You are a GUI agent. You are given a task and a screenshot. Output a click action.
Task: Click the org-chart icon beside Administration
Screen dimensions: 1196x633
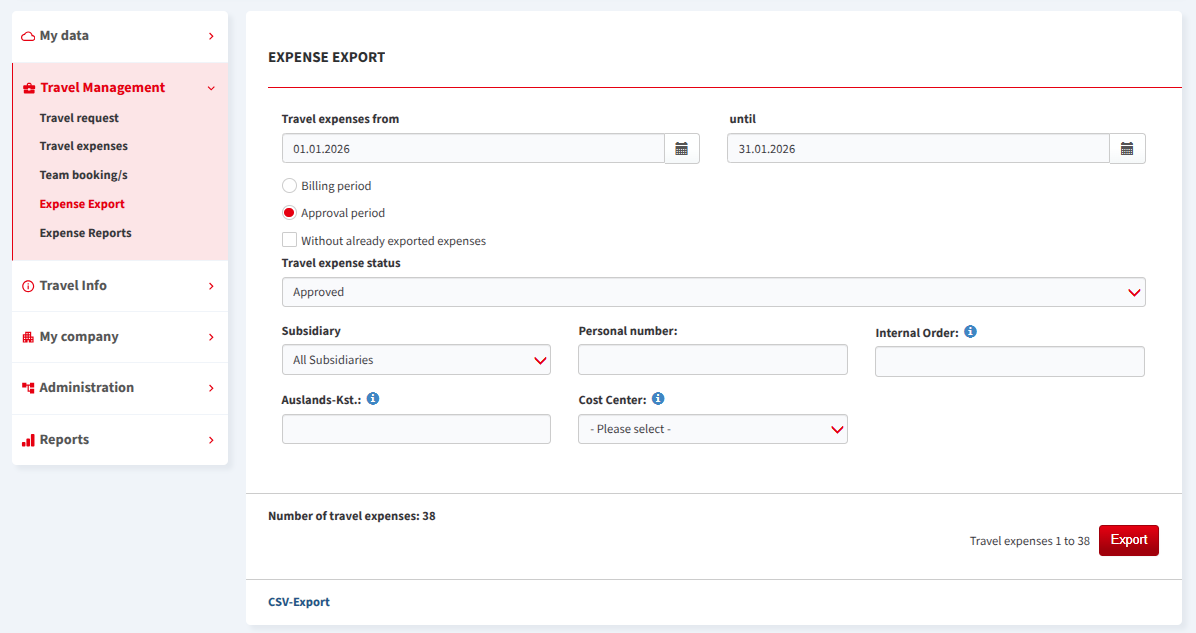pyautogui.click(x=27, y=388)
